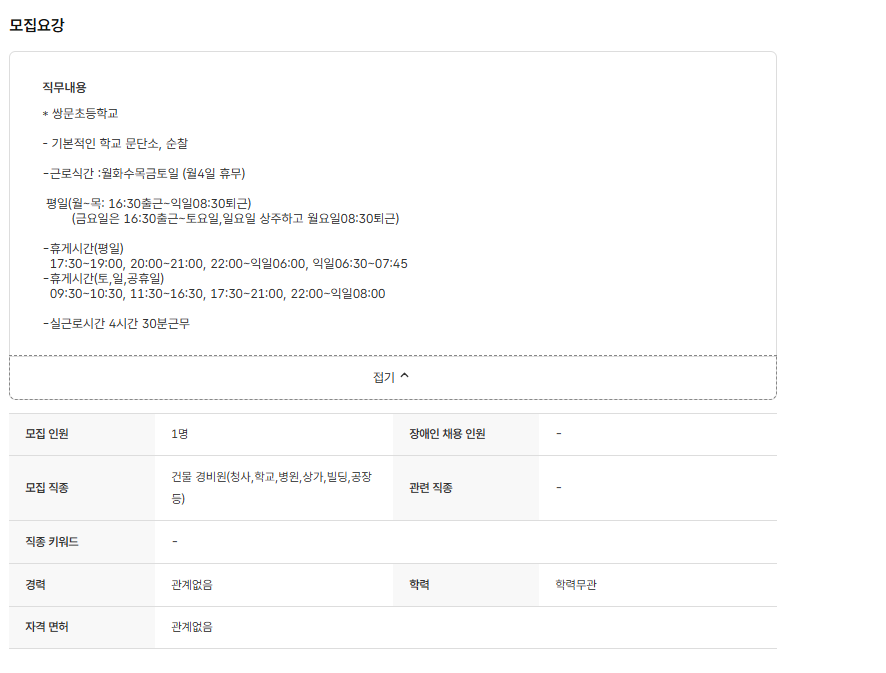Viewport: 886px width, 673px height.
Task: Select the 학력무관 education value
Action: point(576,585)
